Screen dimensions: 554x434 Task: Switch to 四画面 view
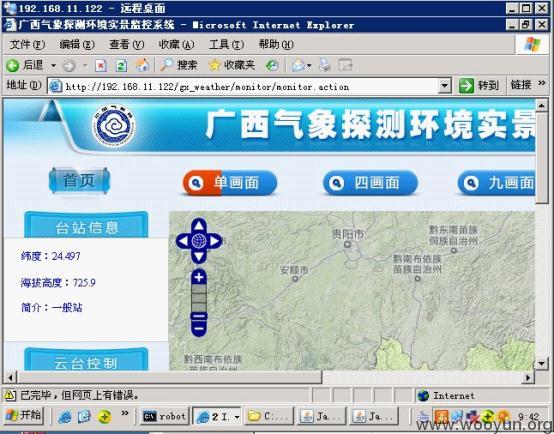370,183
